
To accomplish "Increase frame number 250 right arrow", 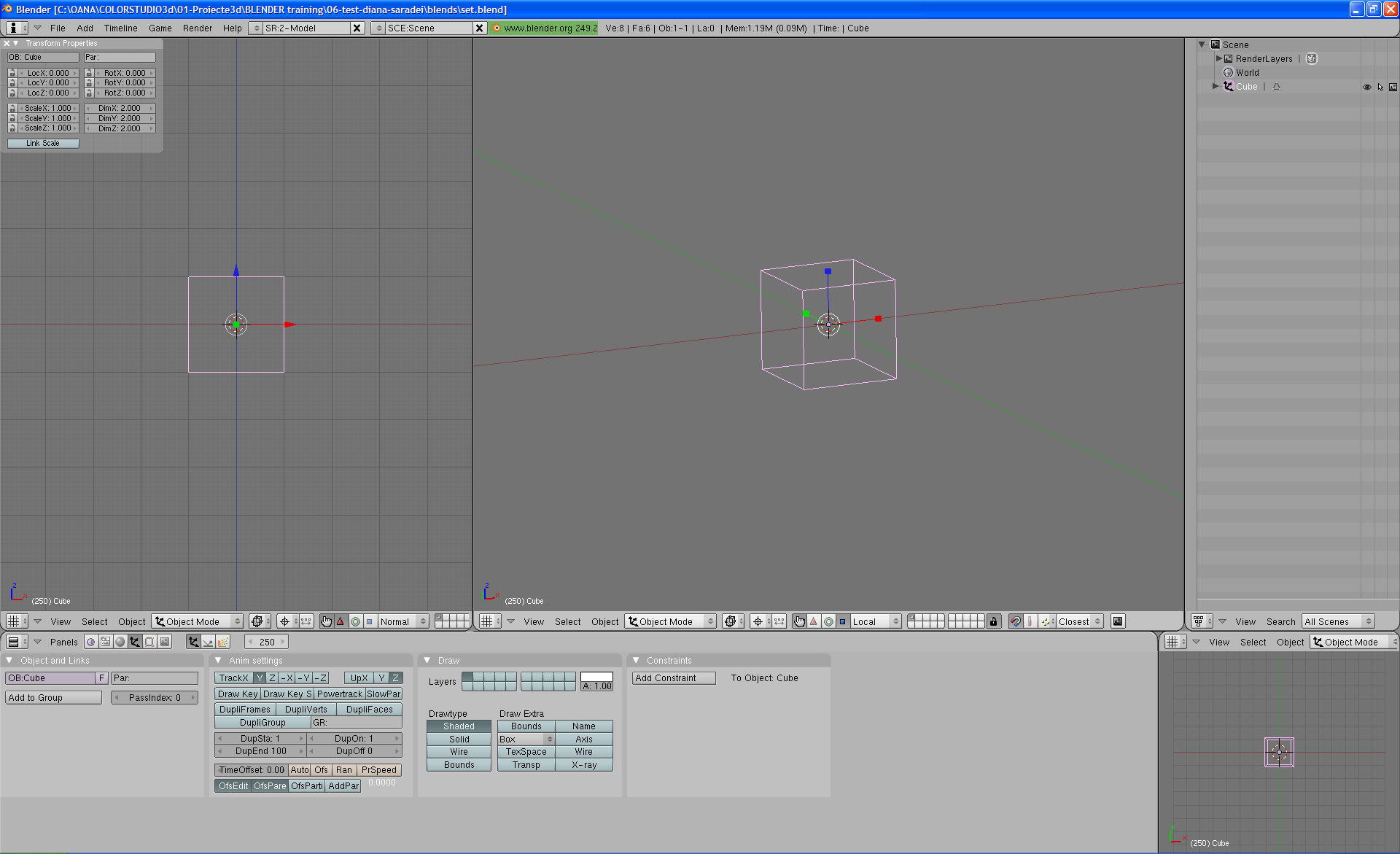I will click(x=283, y=642).
